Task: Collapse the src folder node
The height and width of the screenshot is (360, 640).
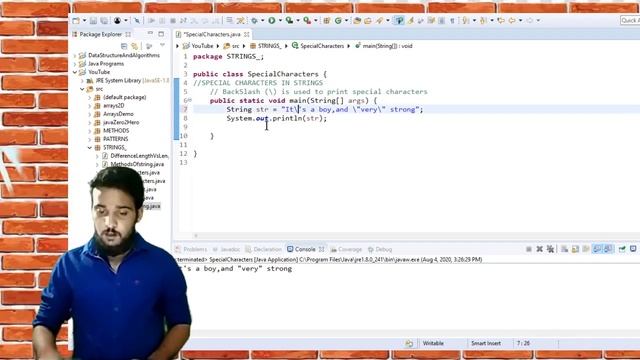Action: [82, 89]
